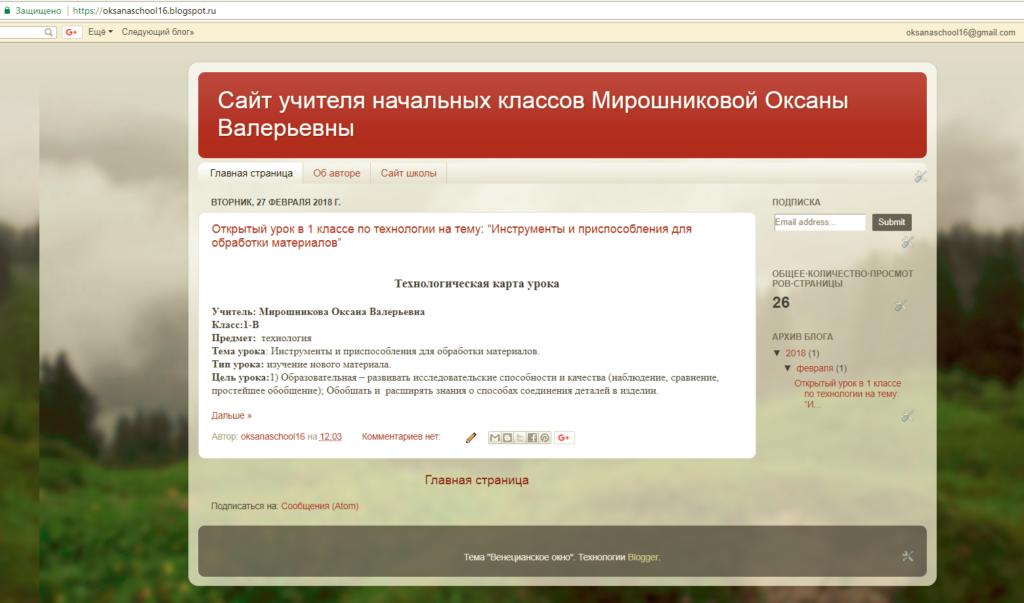The image size is (1024, 603).
Task: Click 'Сообщения (Atom)' feed link
Action: point(320,506)
